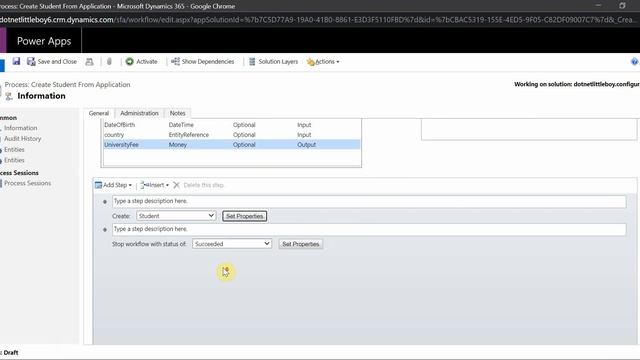Click Save and Close
This screenshot has height=360, width=640.
tap(52, 62)
